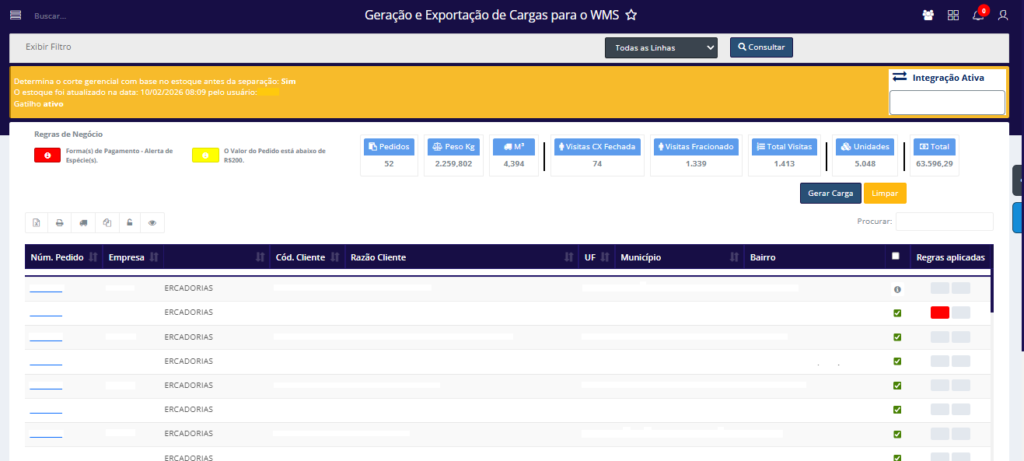Screen dimensions: 1024x461
Task: Click the print icon above the table
Action: click(60, 222)
